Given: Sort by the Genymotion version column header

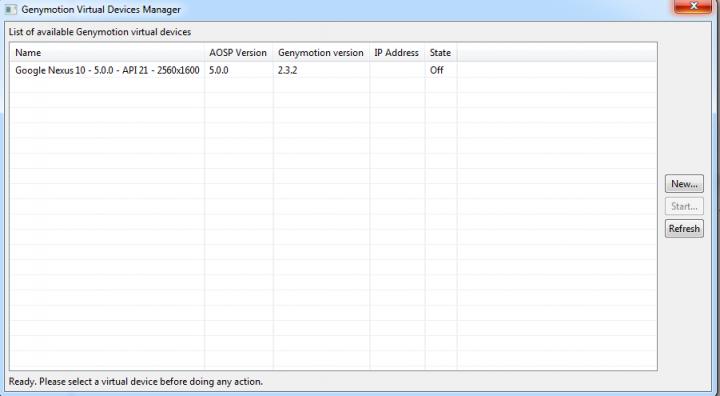Looking at the screenshot, I should (x=321, y=53).
